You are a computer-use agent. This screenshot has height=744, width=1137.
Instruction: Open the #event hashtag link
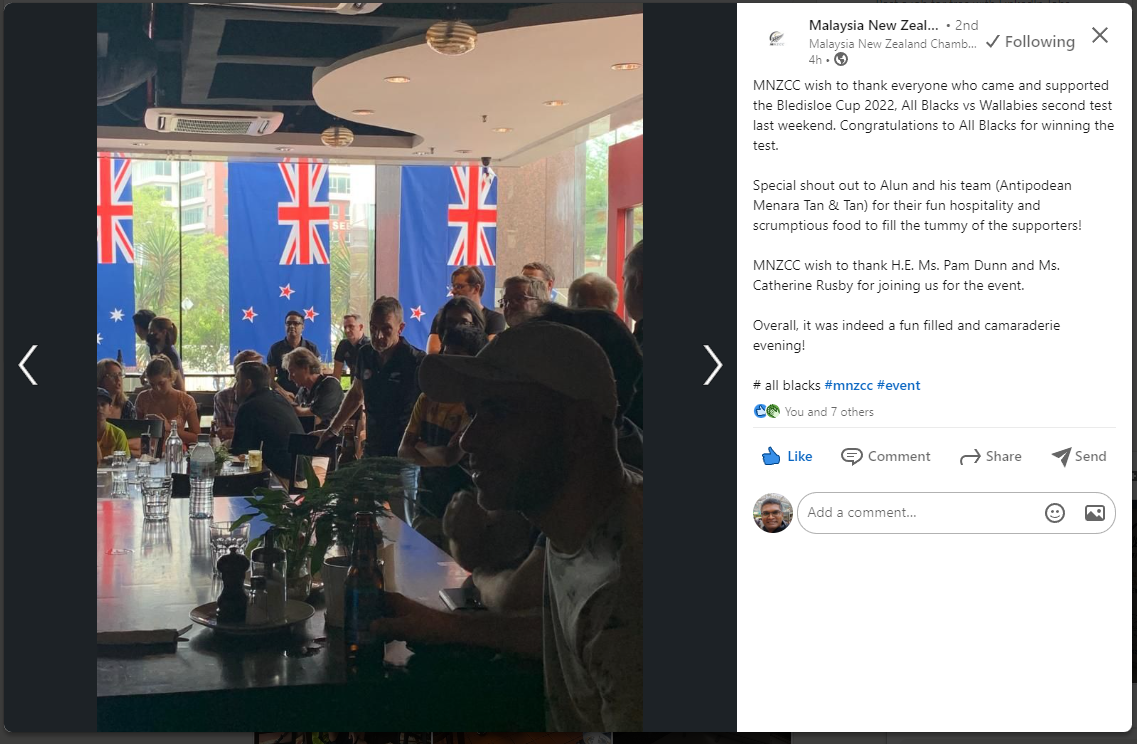[x=898, y=385]
